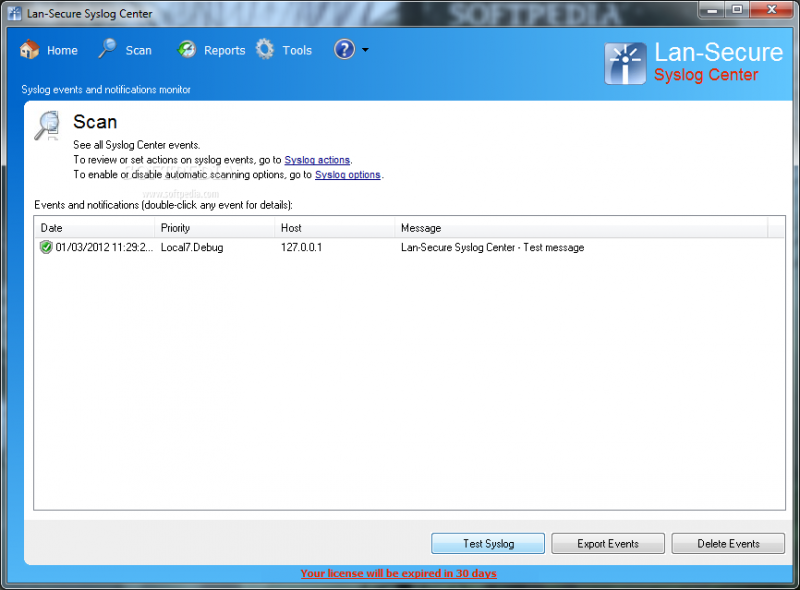800x590 pixels.
Task: Click the blue Help question mark icon
Action: pyautogui.click(x=344, y=50)
